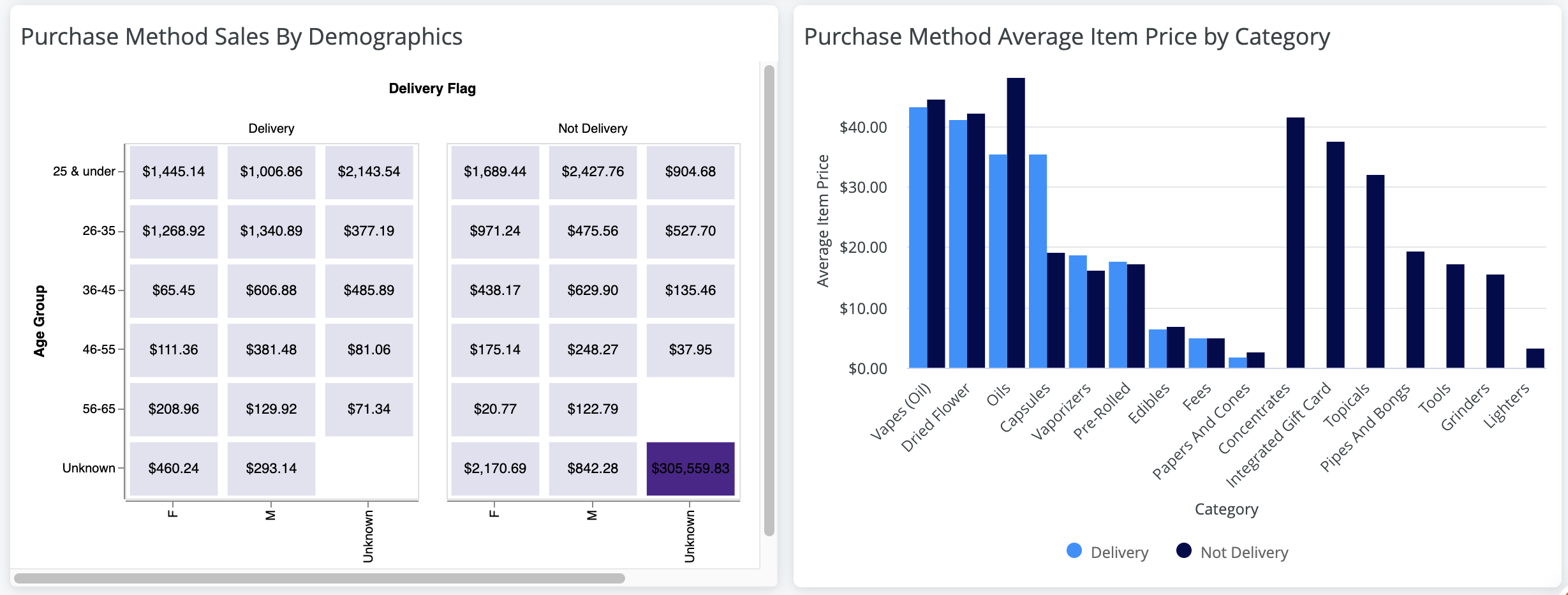Click the $2,143.54 Delivery Unknown cell
1568x595 pixels.
(369, 172)
